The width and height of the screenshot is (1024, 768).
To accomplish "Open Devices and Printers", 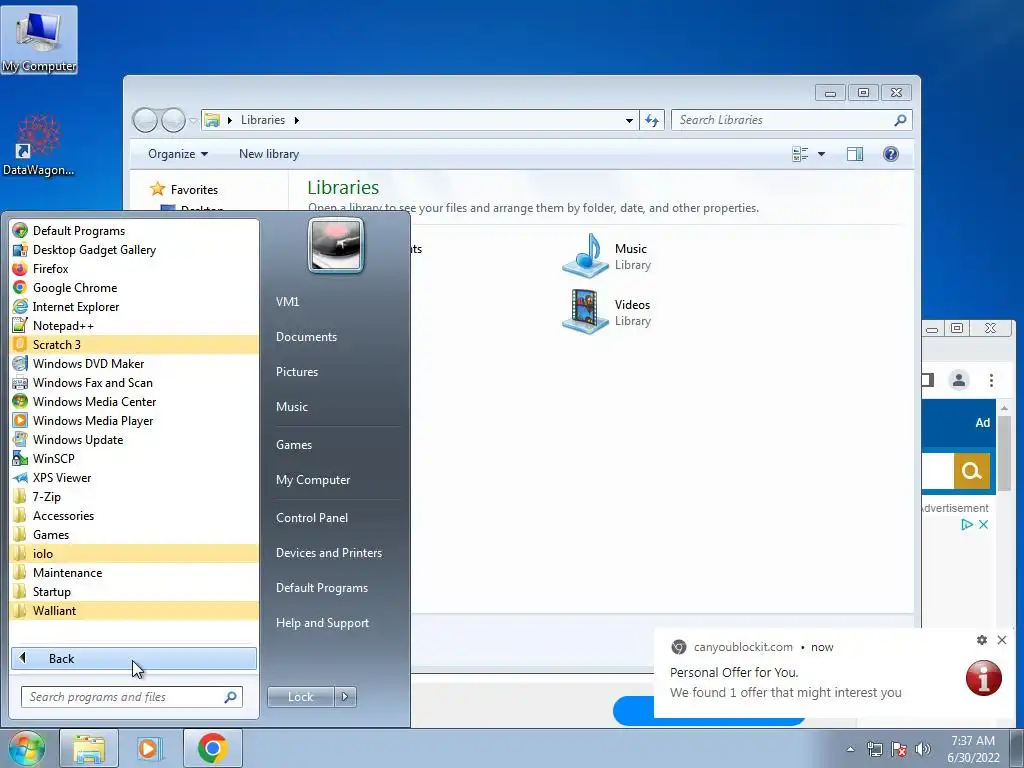I will (328, 552).
